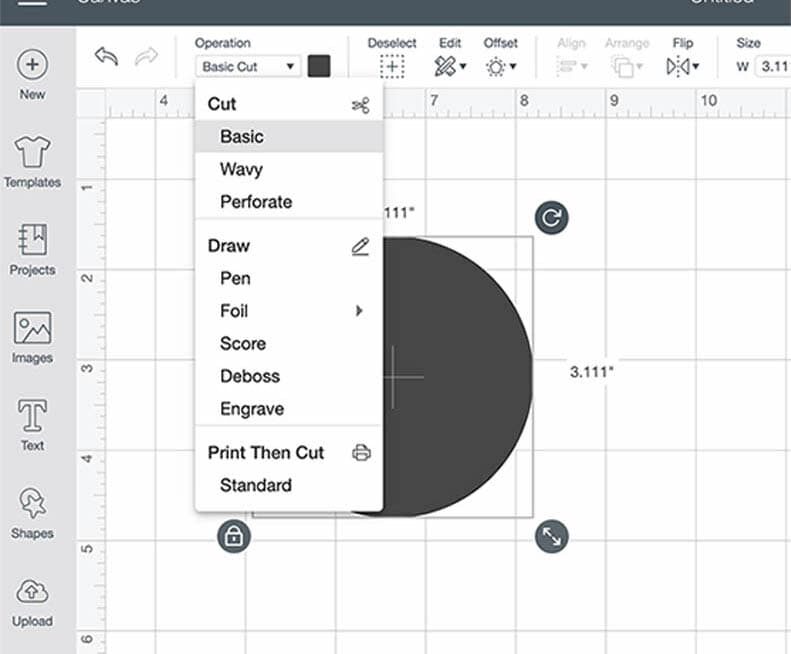Select Standard Print Then Cut
The width and height of the screenshot is (791, 654).
tap(289, 485)
